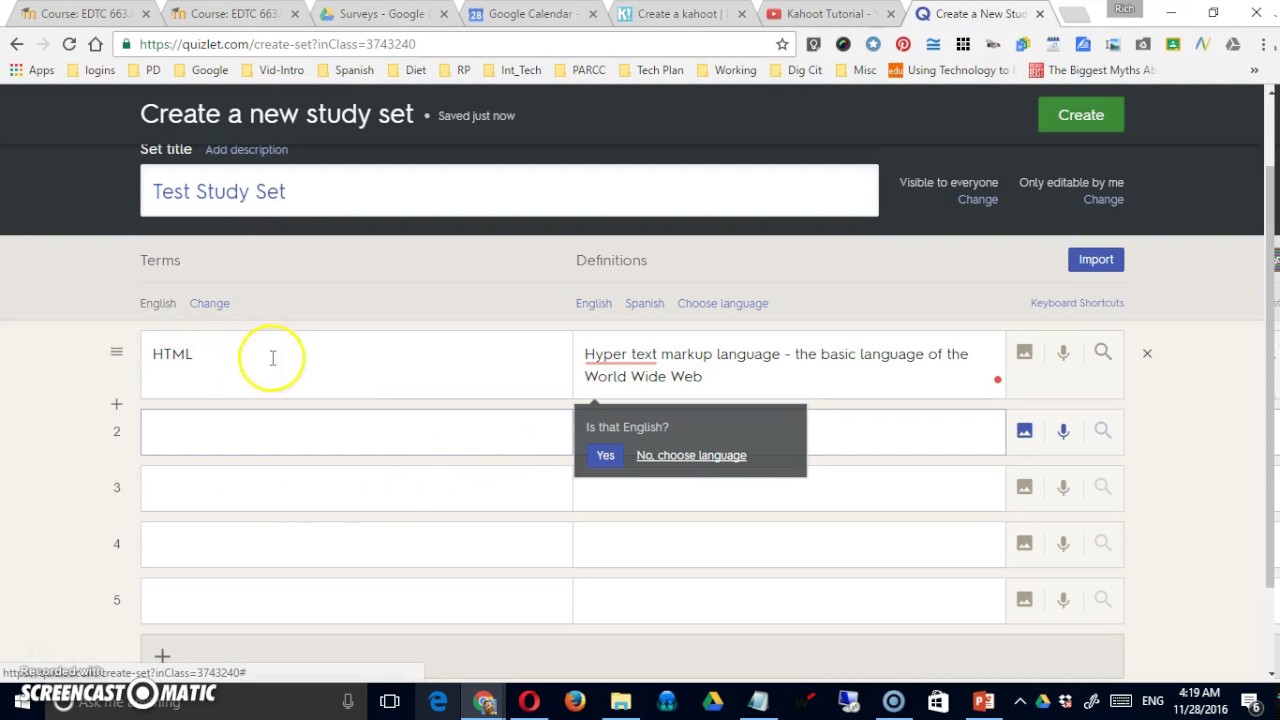Add image to row 5
Viewport: 1280px width, 720px height.
1024,599
